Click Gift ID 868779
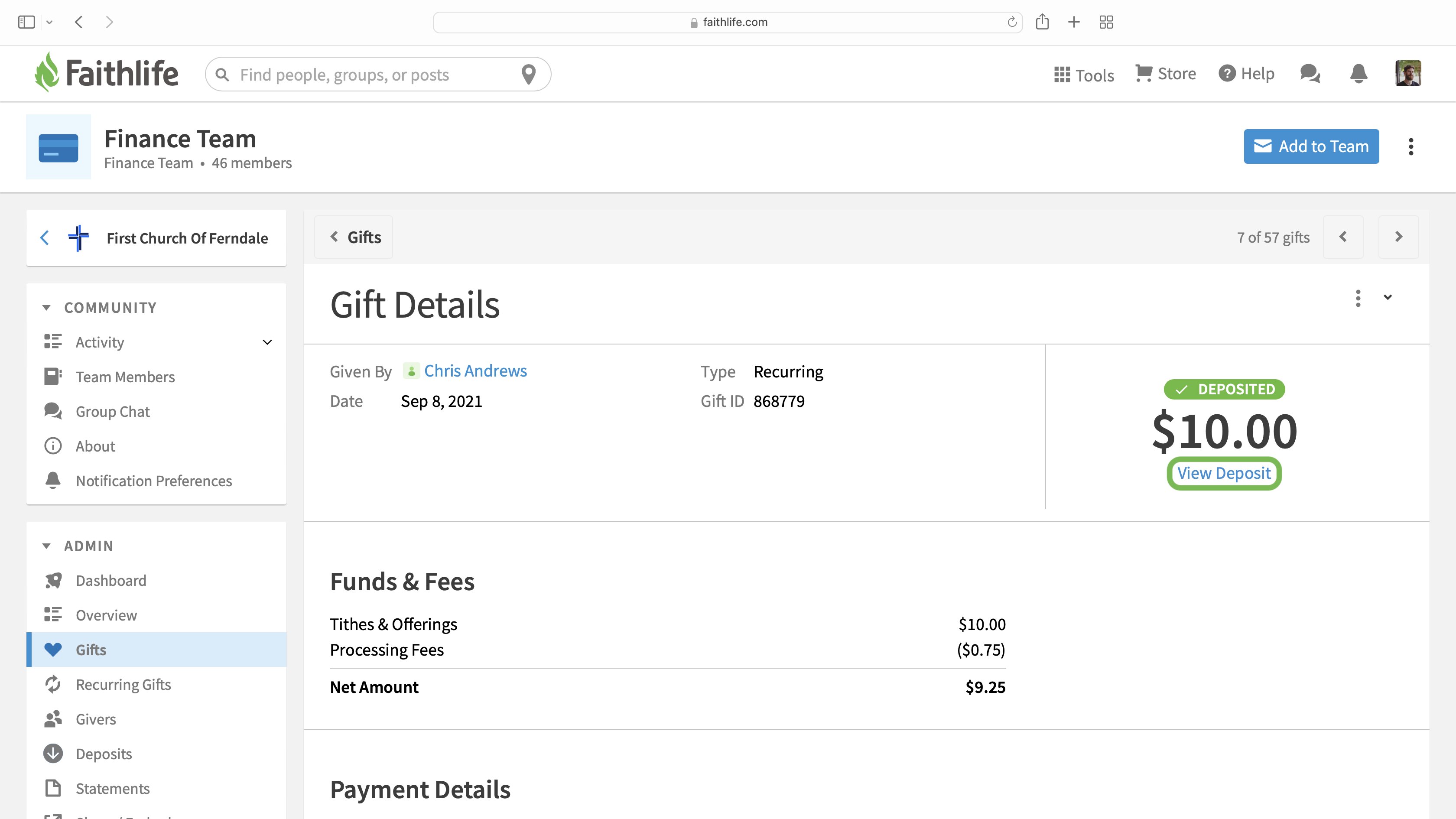 click(779, 401)
